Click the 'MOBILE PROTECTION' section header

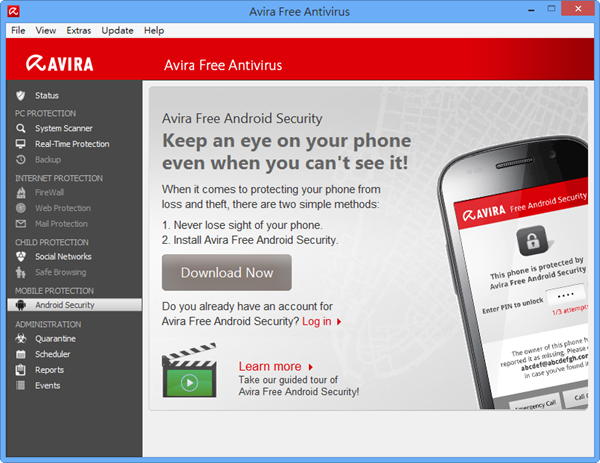click(x=54, y=291)
